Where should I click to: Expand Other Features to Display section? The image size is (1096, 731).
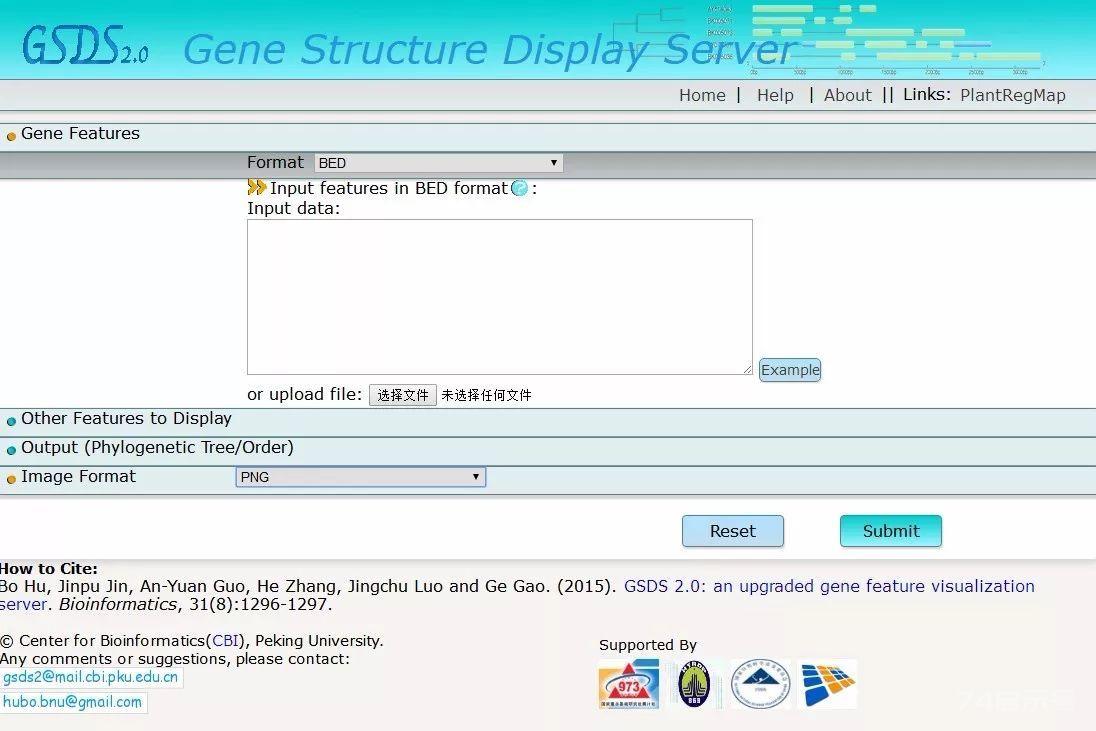[x=126, y=419]
